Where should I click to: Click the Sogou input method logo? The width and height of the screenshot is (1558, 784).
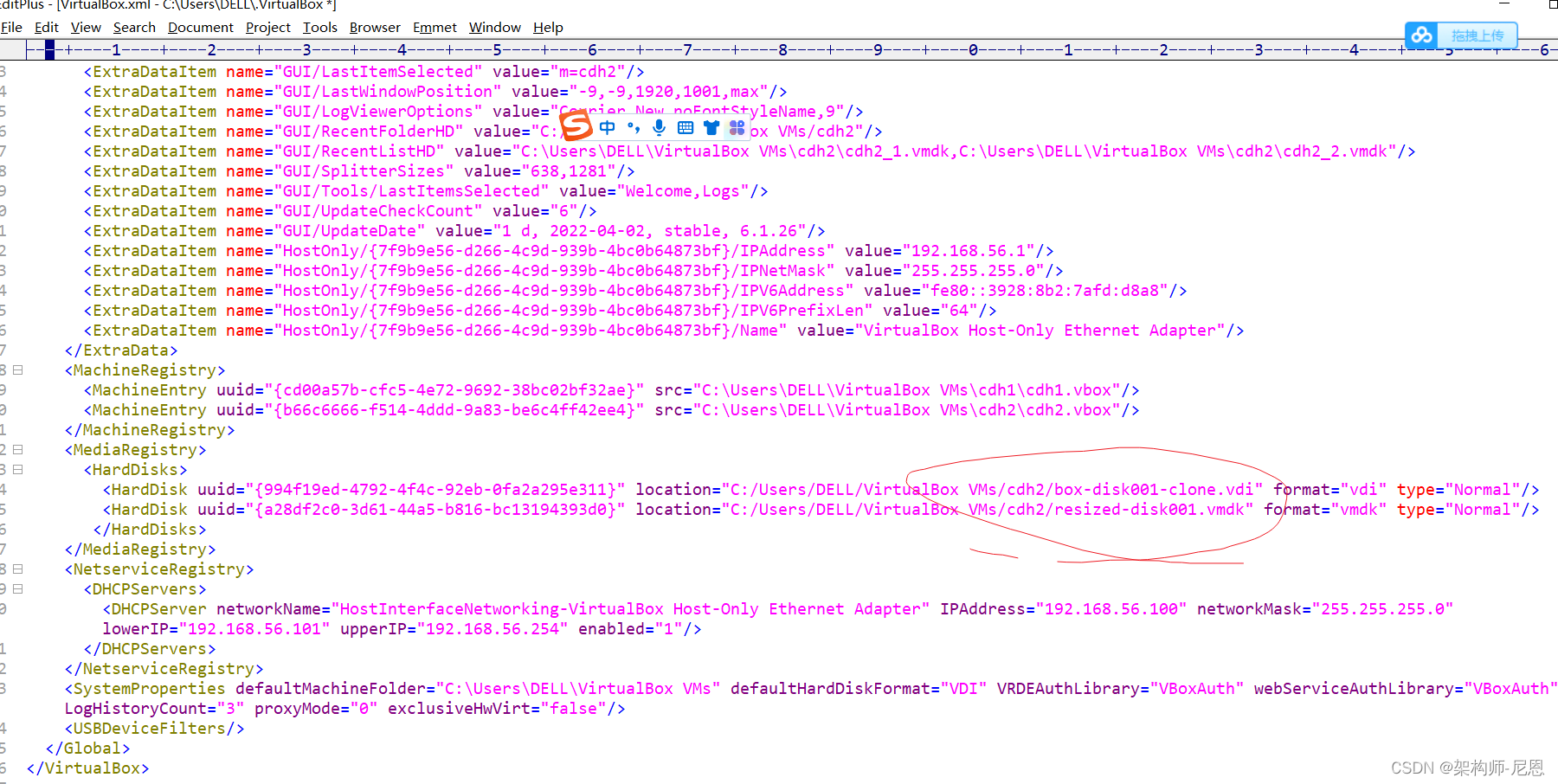click(576, 126)
